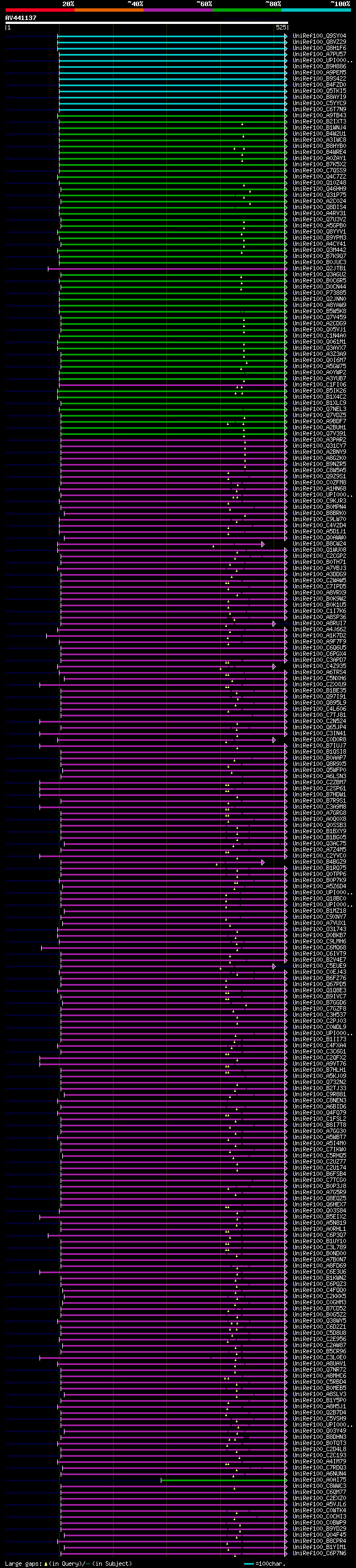View the UniRef100_B0JUC3 record
This screenshot has width=356, height=1568.
tap(319, 263)
